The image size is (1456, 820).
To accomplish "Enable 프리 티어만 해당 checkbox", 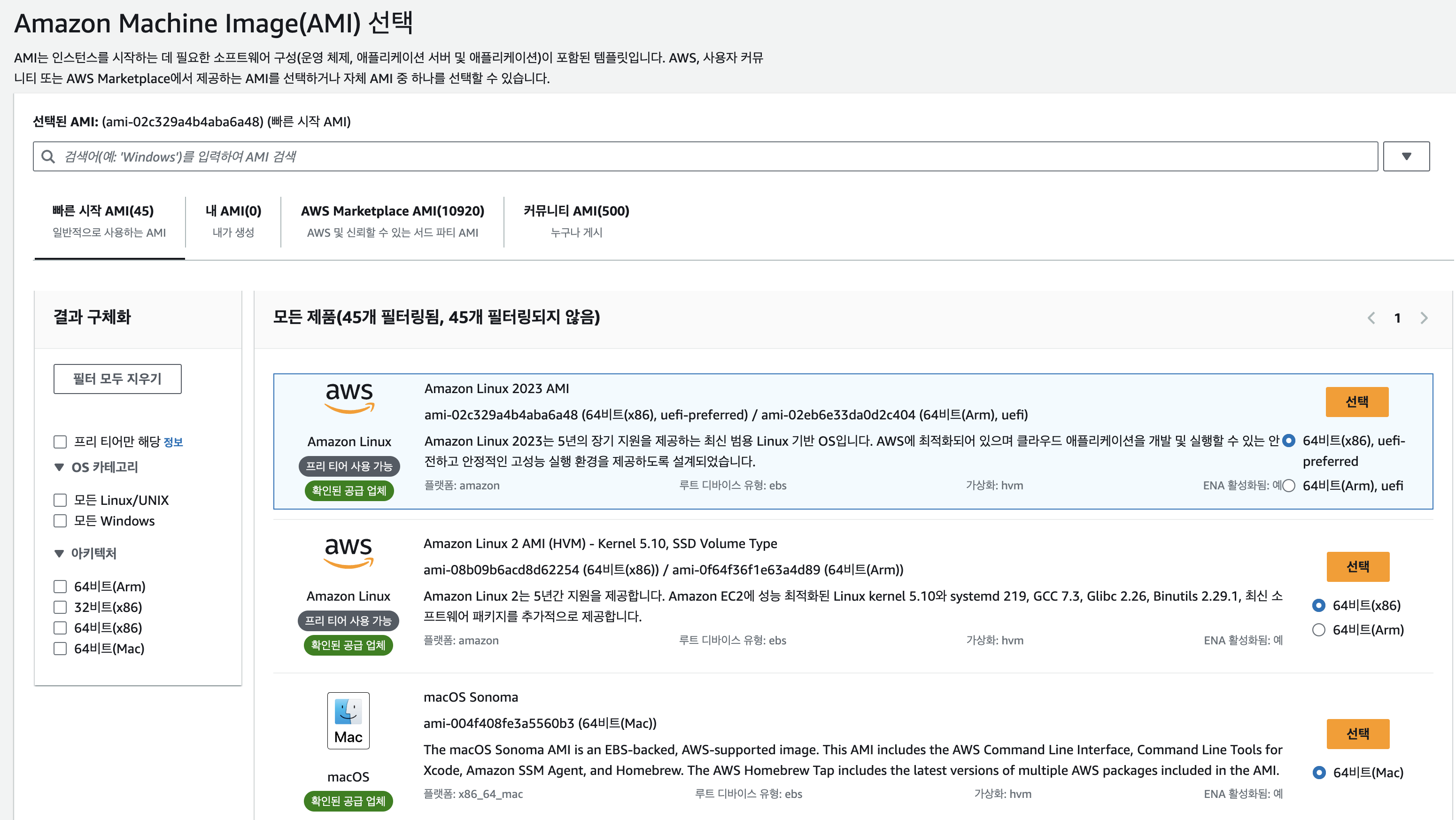I will click(x=60, y=442).
